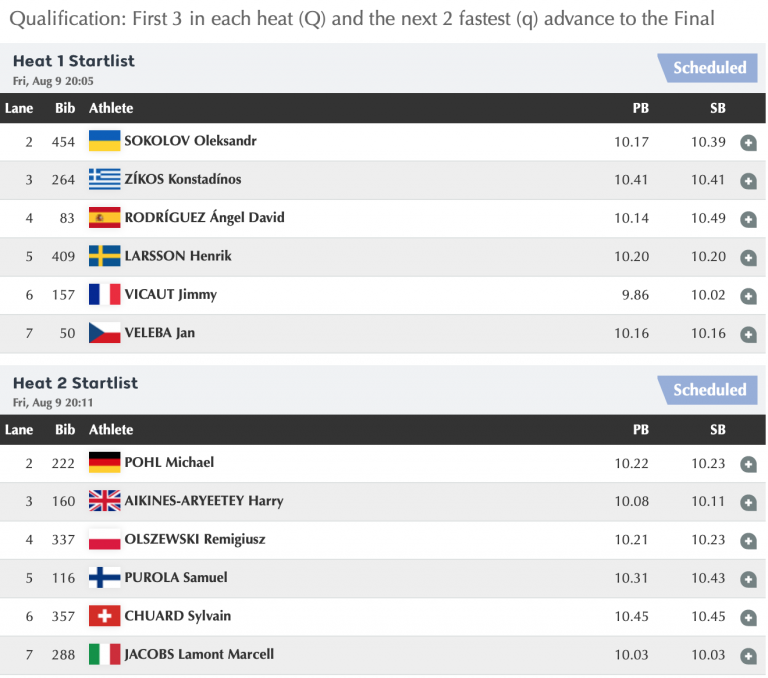
Task: Expand details for Sokolov Oleksandr row
Action: 748,143
